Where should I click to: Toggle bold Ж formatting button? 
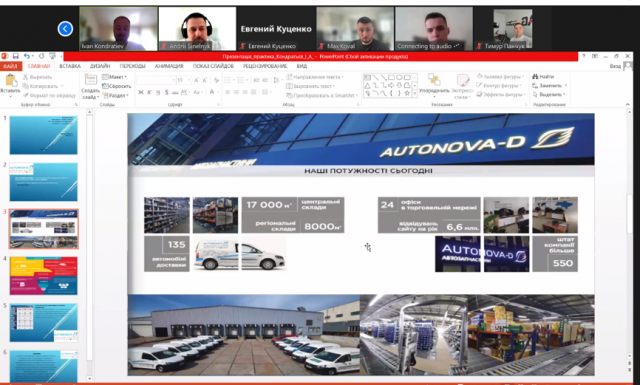[x=140, y=93]
